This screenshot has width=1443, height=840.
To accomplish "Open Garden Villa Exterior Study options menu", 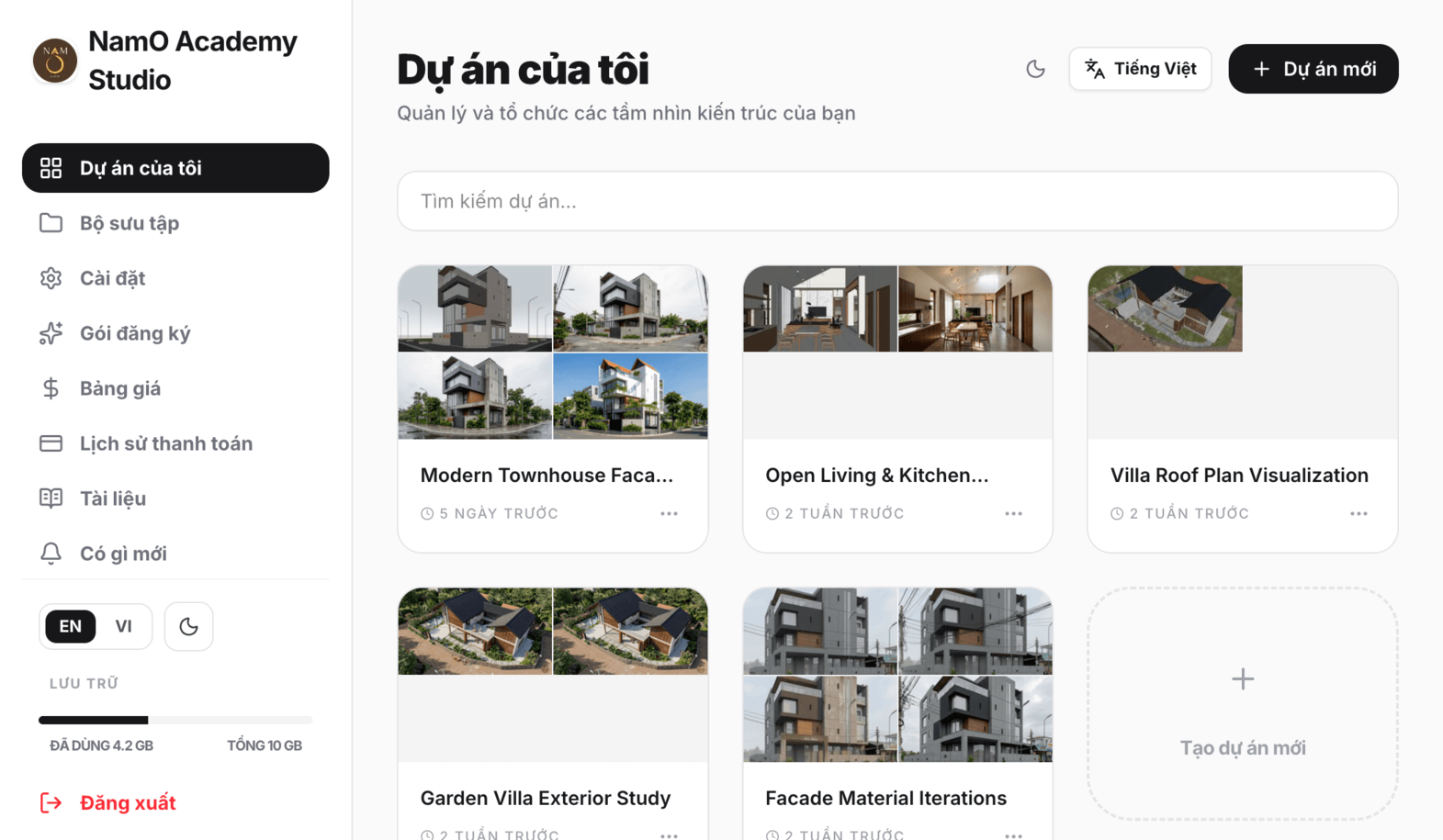I will tap(669, 835).
